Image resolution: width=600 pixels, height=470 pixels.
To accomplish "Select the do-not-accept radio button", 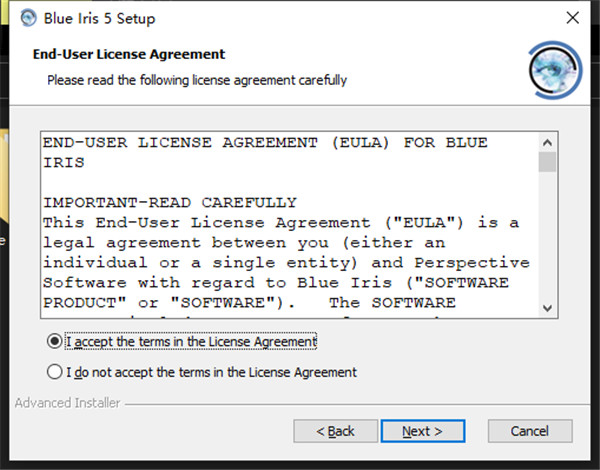I will (54, 372).
